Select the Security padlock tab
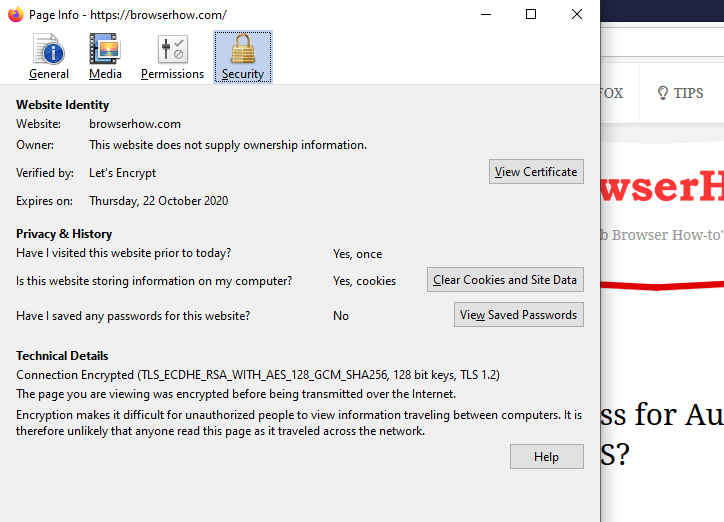Viewport: 724px width, 522px height. [243, 57]
